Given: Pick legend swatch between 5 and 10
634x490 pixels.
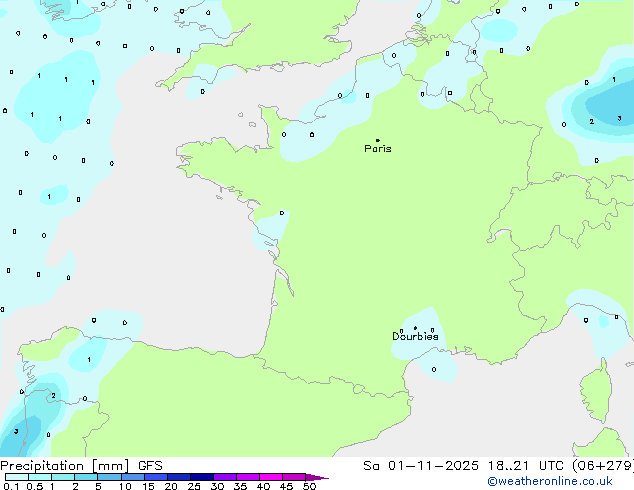Looking at the screenshot, I should [110, 477].
